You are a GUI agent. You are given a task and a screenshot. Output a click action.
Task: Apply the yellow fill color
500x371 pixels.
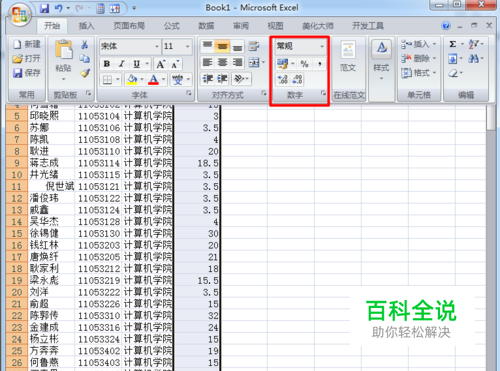pyautogui.click(x=132, y=79)
